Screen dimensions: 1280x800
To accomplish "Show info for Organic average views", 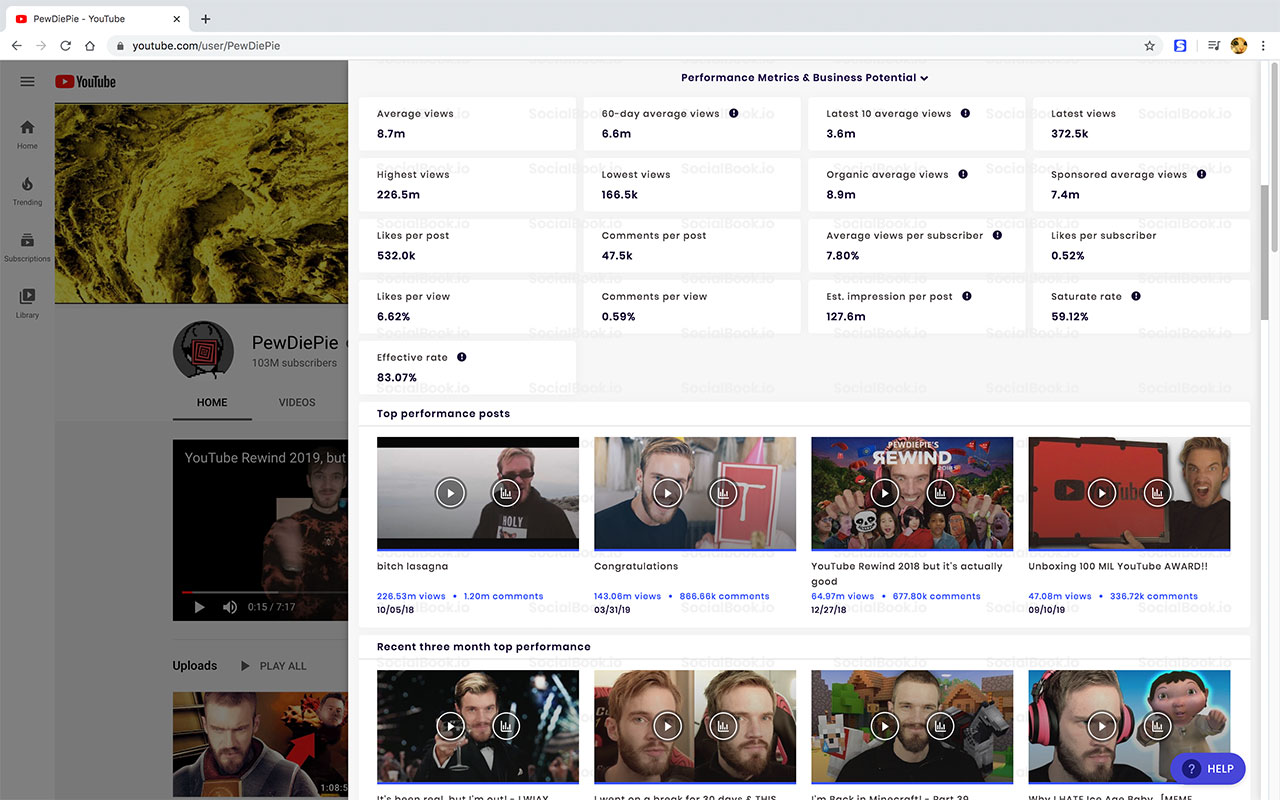I will click(963, 174).
